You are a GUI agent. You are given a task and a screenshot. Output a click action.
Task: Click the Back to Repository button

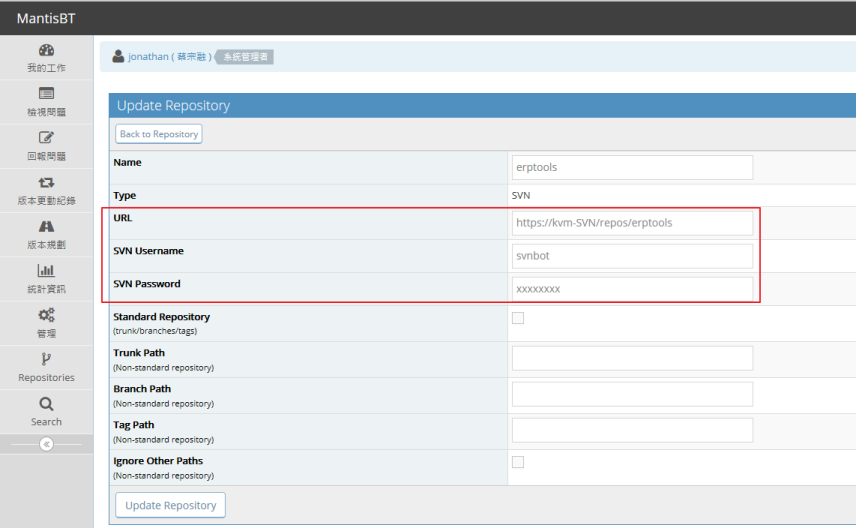click(159, 134)
